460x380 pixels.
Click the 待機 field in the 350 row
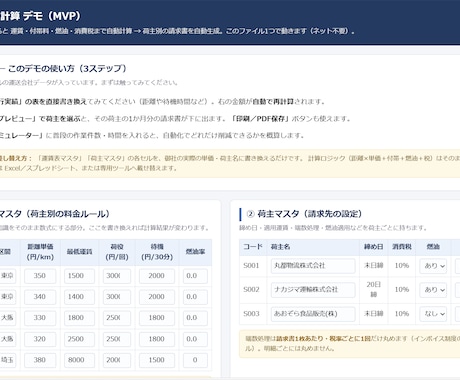click(x=157, y=276)
